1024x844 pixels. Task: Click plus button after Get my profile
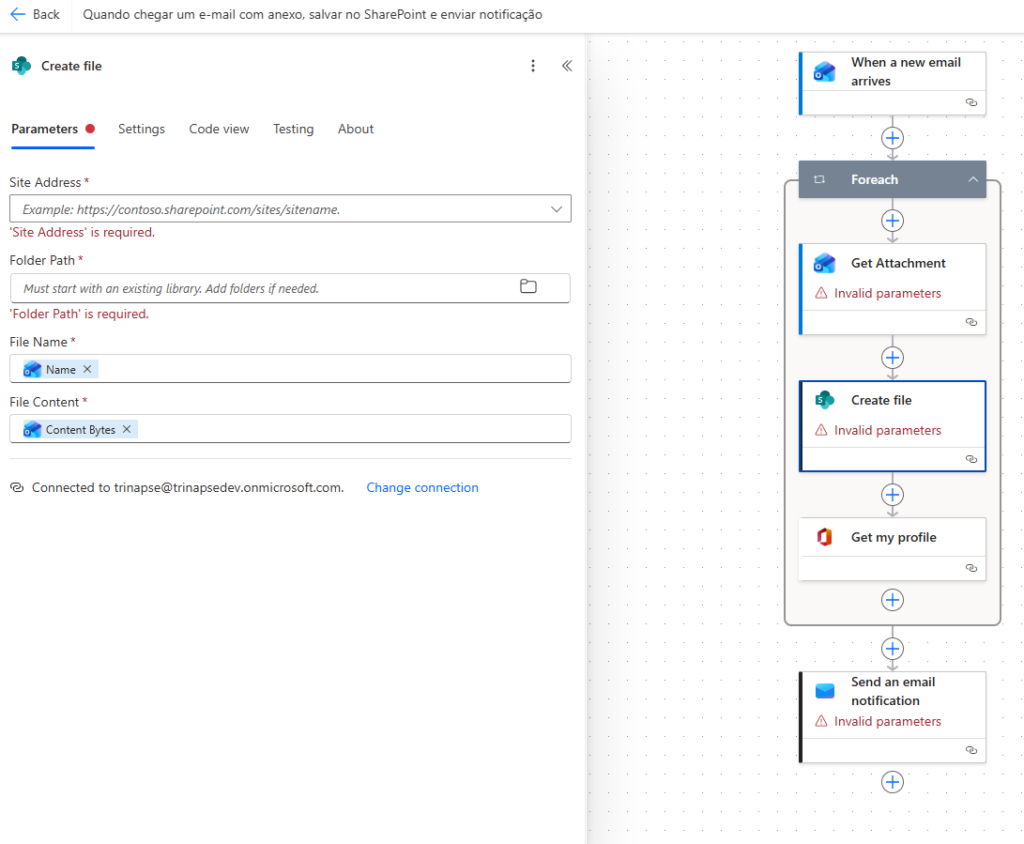(892, 600)
